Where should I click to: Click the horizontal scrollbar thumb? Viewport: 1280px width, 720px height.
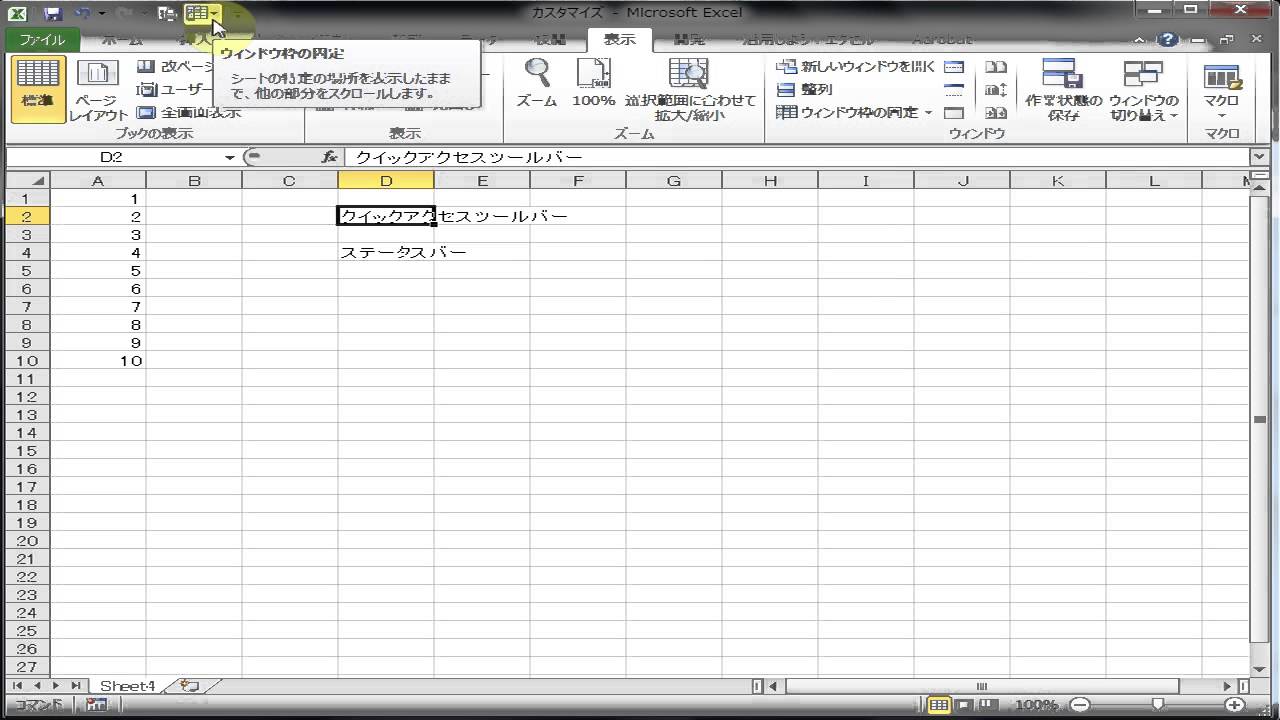(981, 686)
